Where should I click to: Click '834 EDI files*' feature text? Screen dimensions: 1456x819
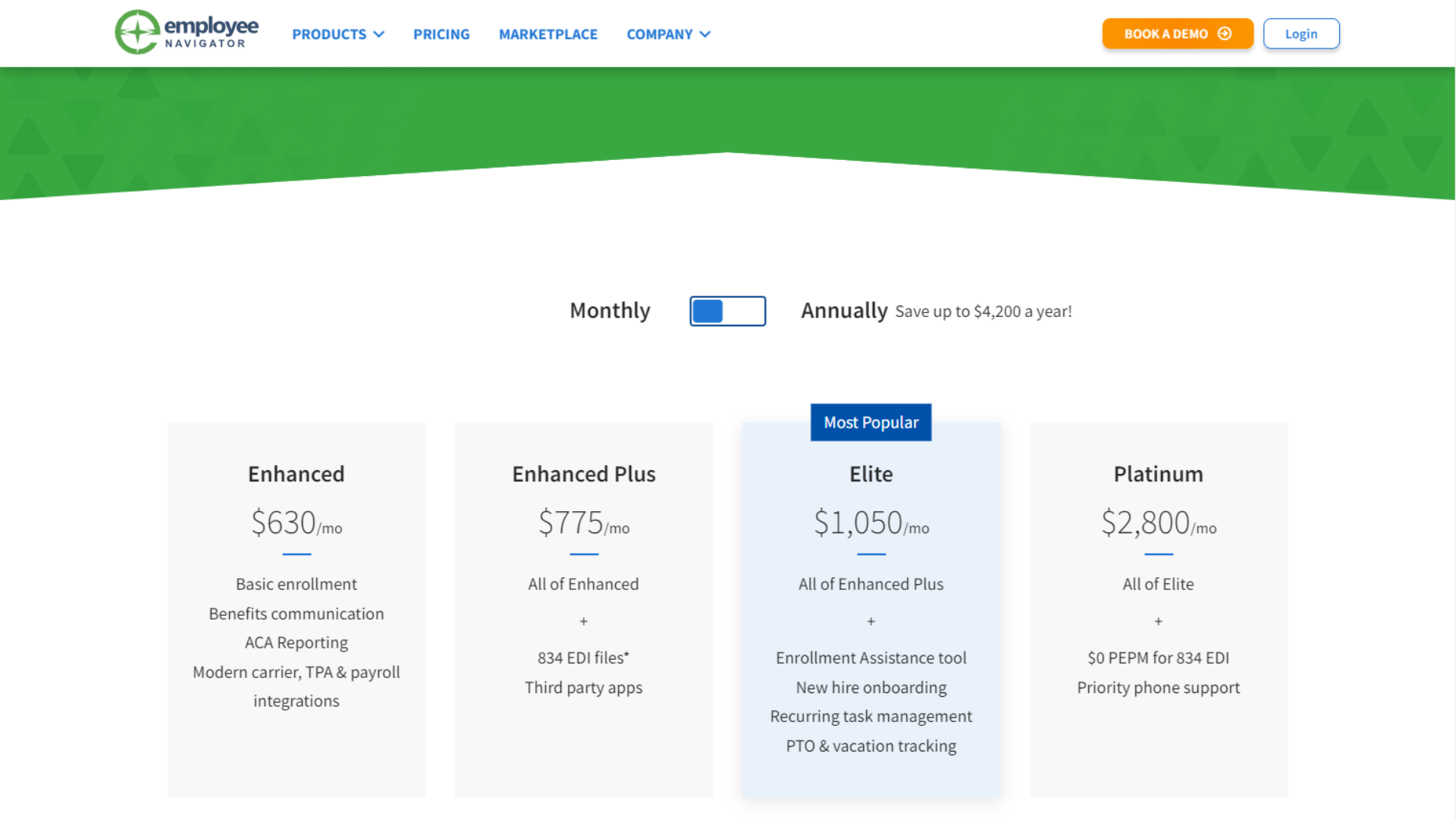[584, 658]
